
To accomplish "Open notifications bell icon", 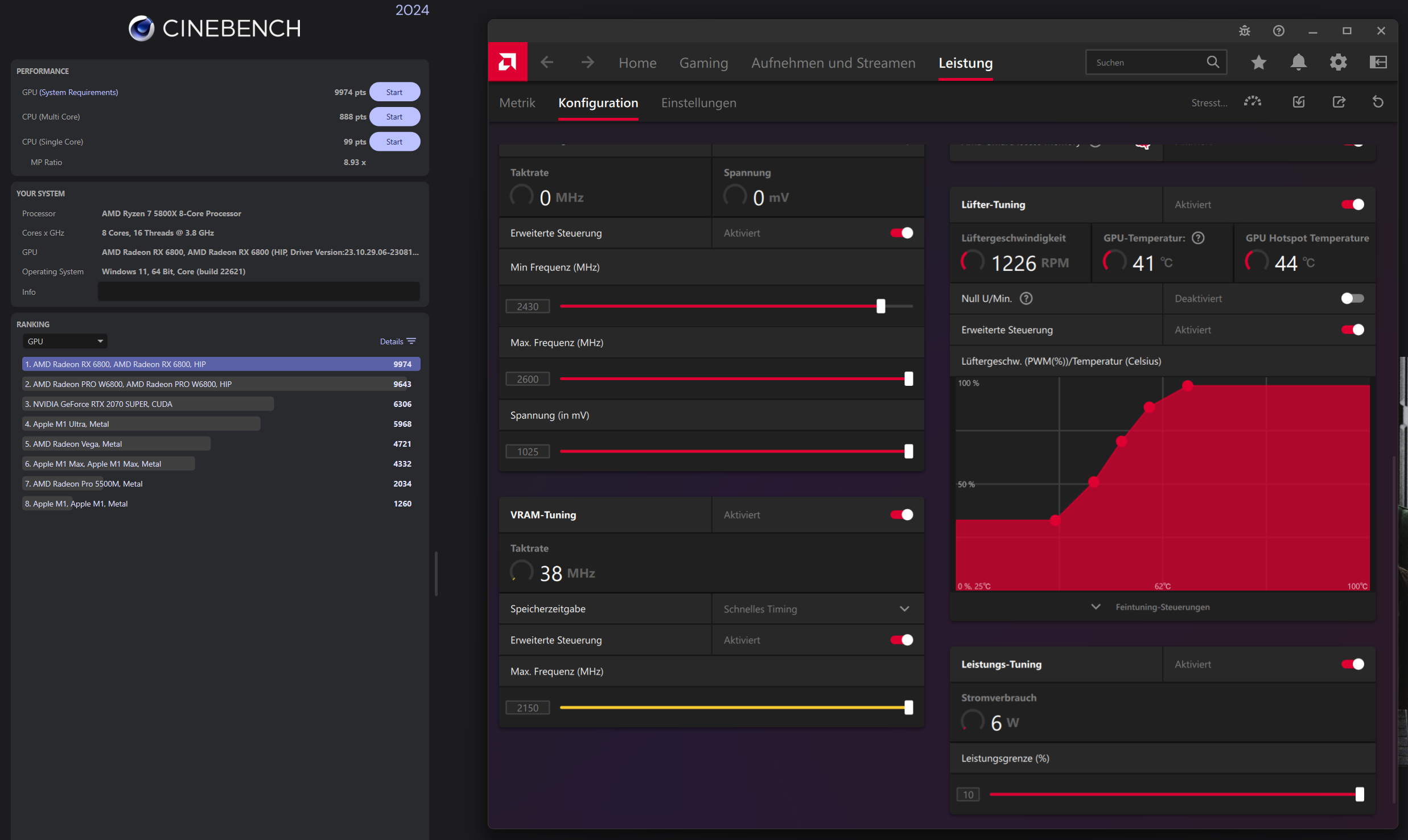I will pyautogui.click(x=1298, y=62).
